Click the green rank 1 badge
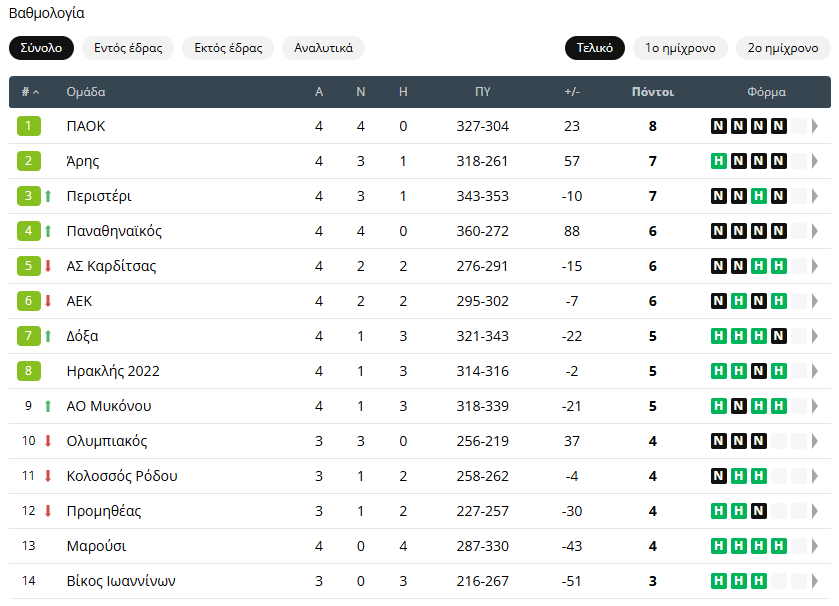This screenshot has height=606, width=839. click(29, 126)
